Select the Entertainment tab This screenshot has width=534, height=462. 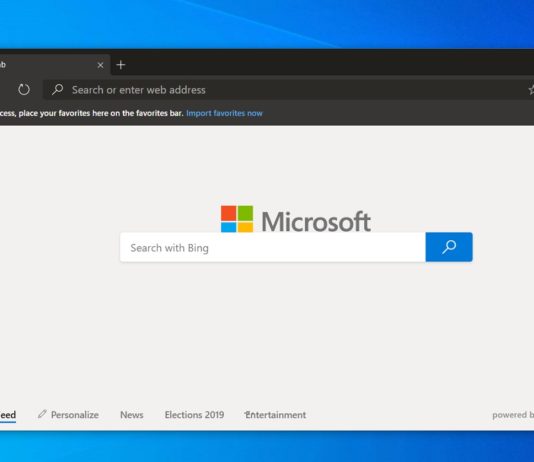pos(275,415)
